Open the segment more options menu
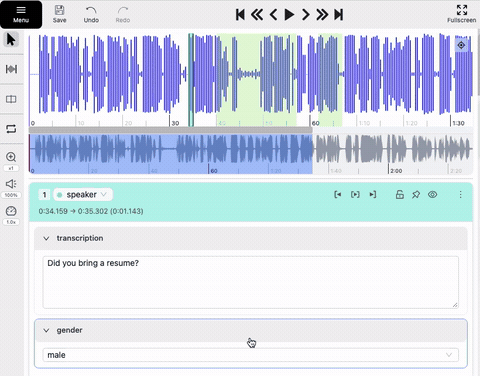The height and width of the screenshot is (376, 480). 460,195
